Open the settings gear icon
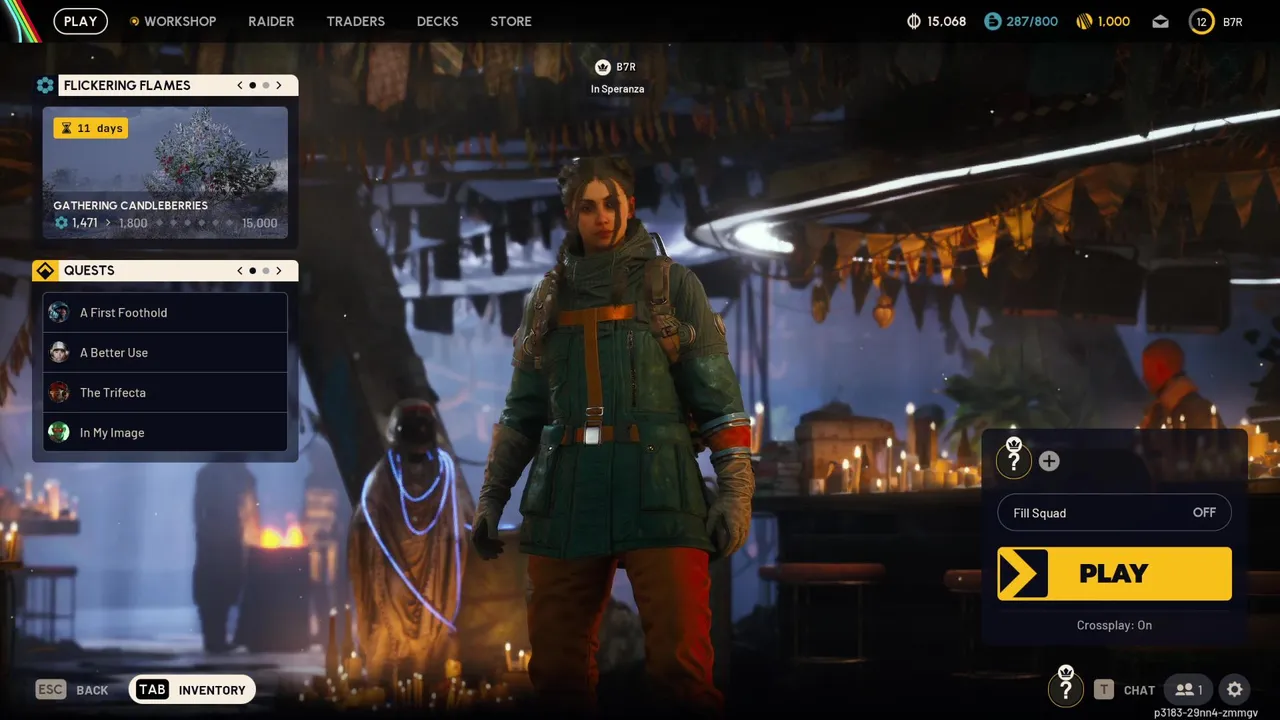The height and width of the screenshot is (720, 1280). pos(1235,689)
